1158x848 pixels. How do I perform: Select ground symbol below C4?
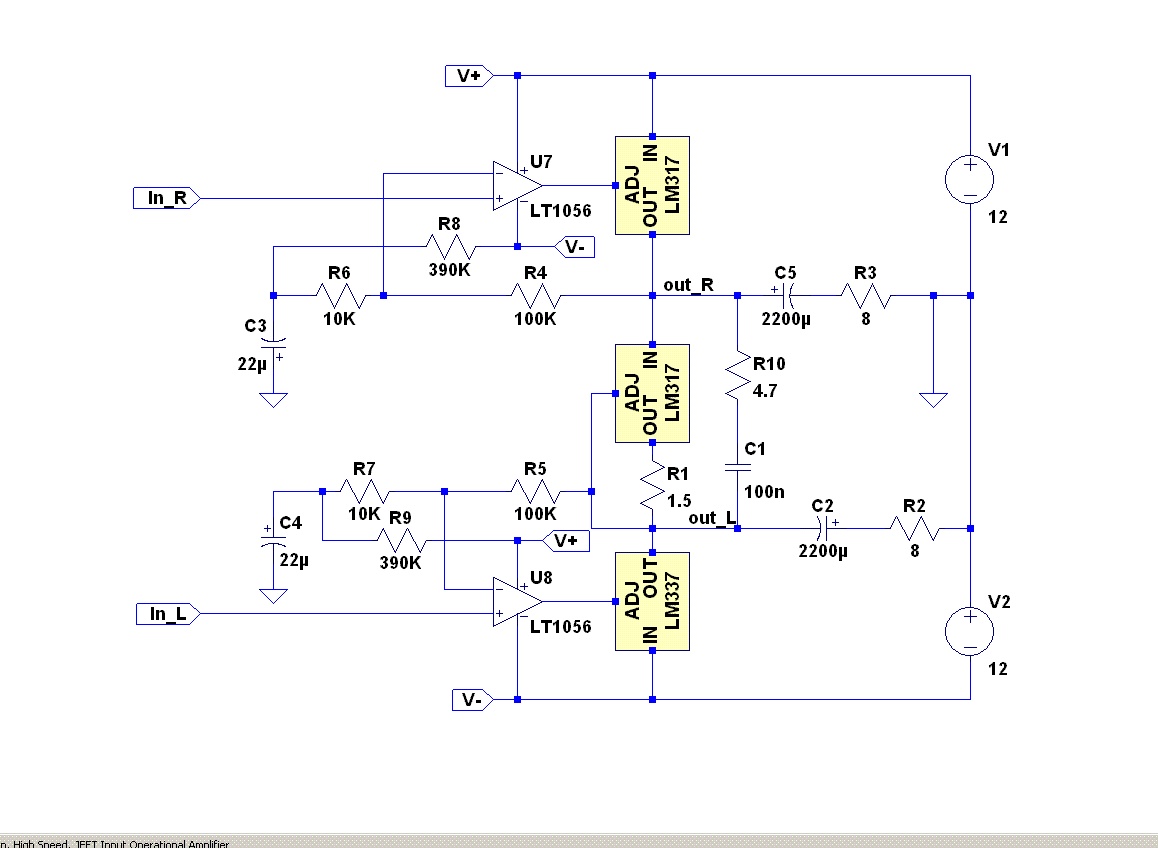(x=273, y=595)
